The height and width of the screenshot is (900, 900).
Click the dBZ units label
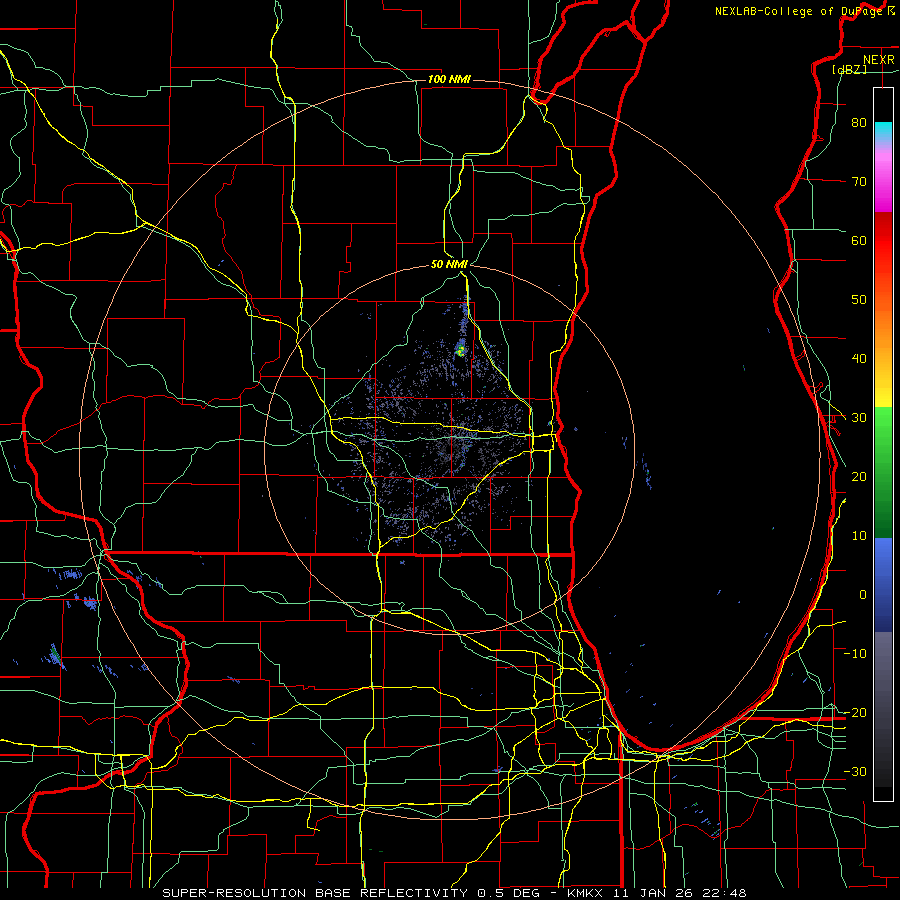pos(849,69)
